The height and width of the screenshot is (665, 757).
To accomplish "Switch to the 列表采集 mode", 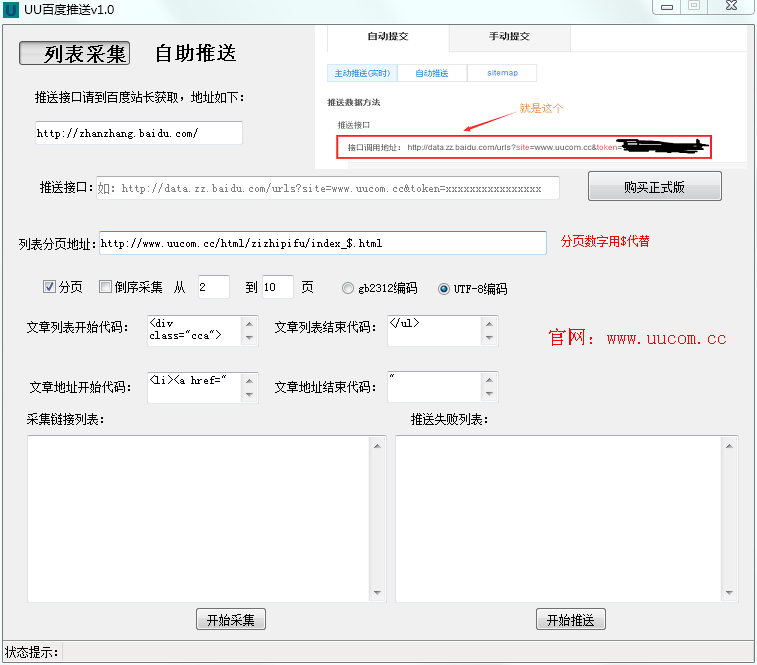I will pos(74,53).
